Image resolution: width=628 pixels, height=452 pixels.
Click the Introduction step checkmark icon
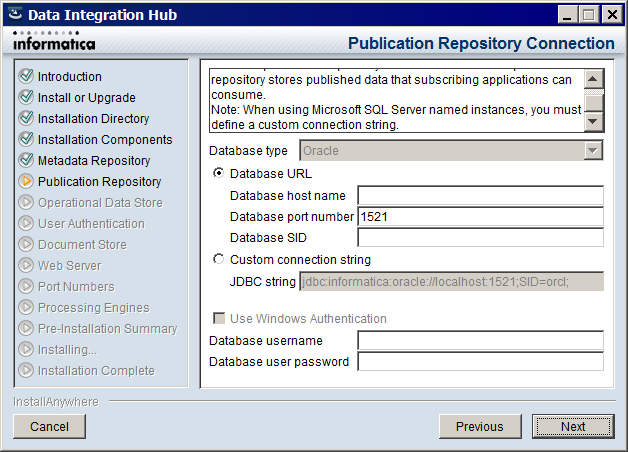tap(26, 76)
